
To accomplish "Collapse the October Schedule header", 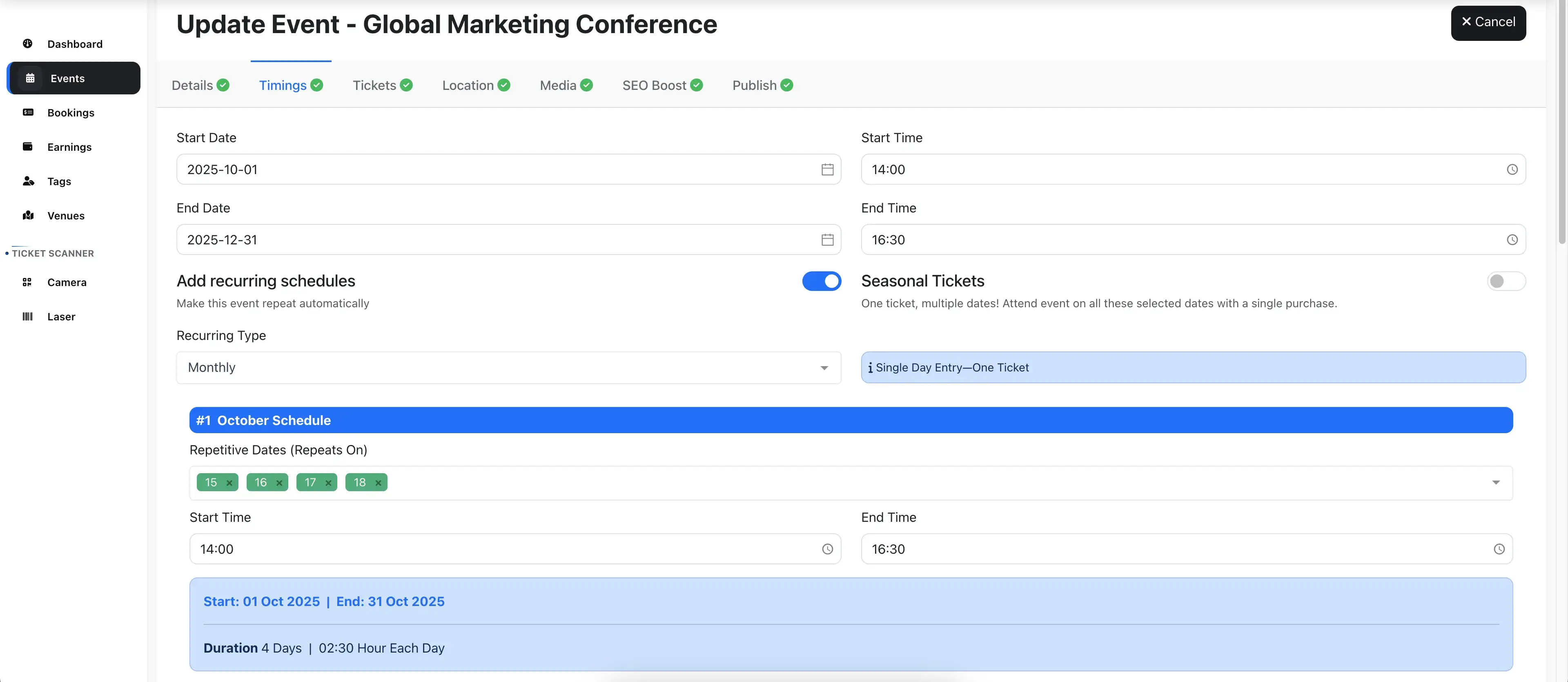I will 850,420.
